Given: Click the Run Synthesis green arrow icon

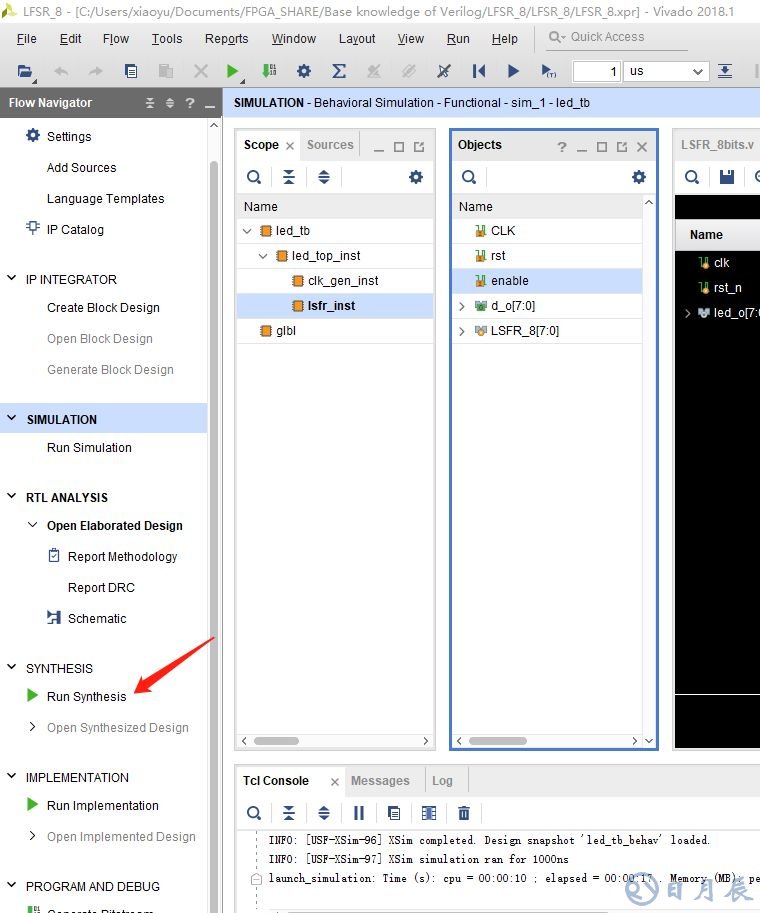Looking at the screenshot, I should 33,696.
